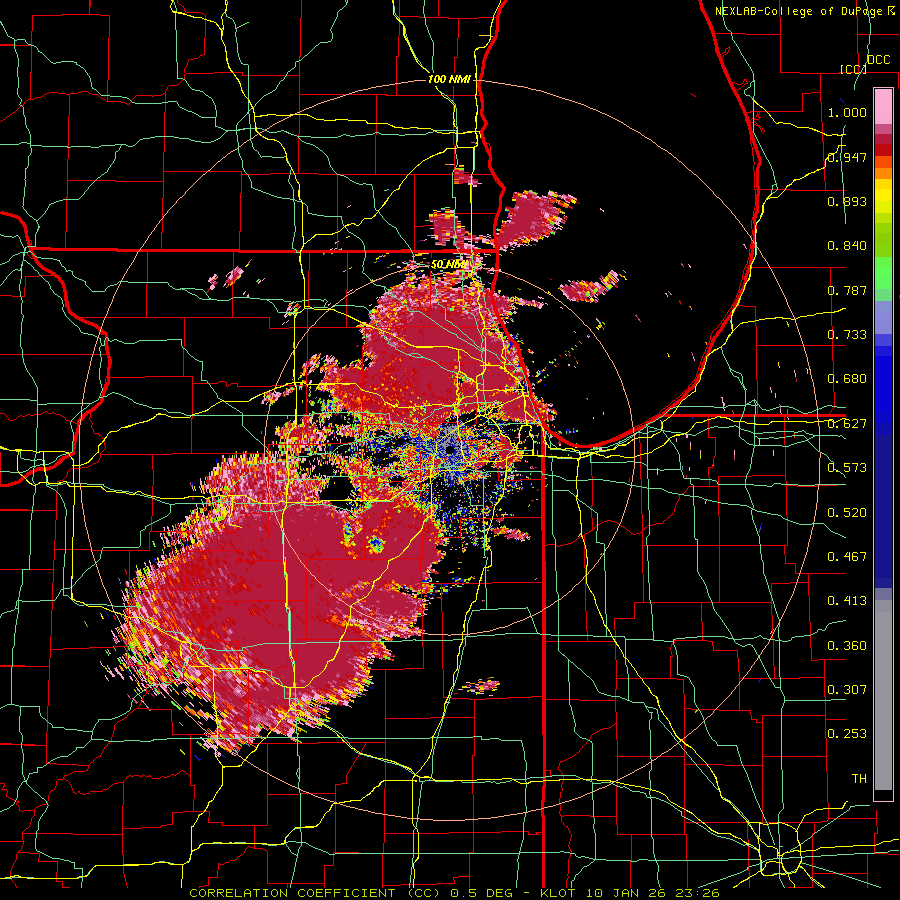Select the 0.893 legend value
900x900 pixels.
tap(847, 201)
